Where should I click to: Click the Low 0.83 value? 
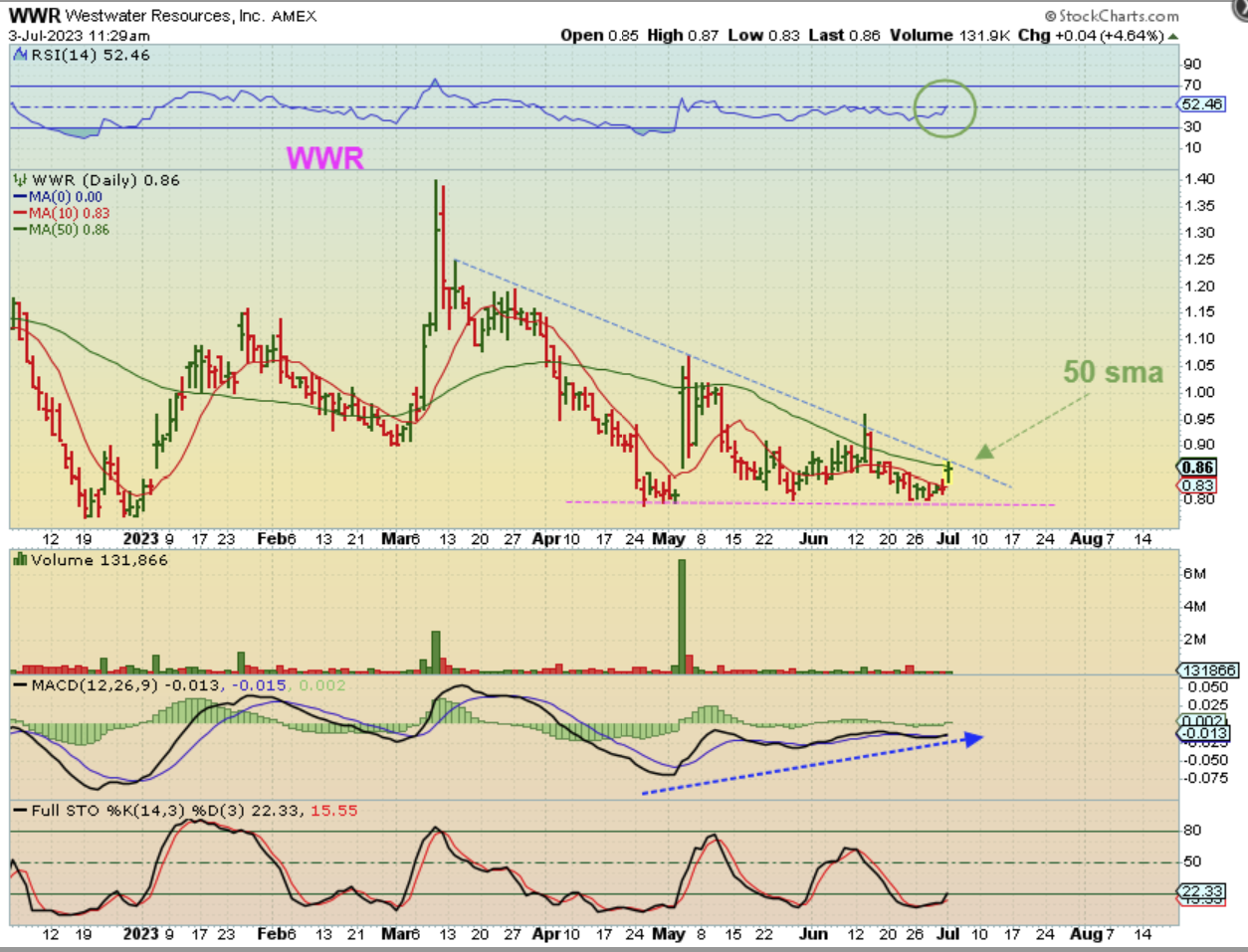[x=763, y=36]
